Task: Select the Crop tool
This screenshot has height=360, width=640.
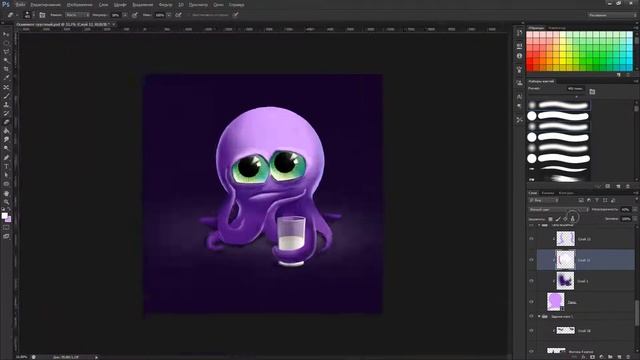Action: click(x=6, y=69)
